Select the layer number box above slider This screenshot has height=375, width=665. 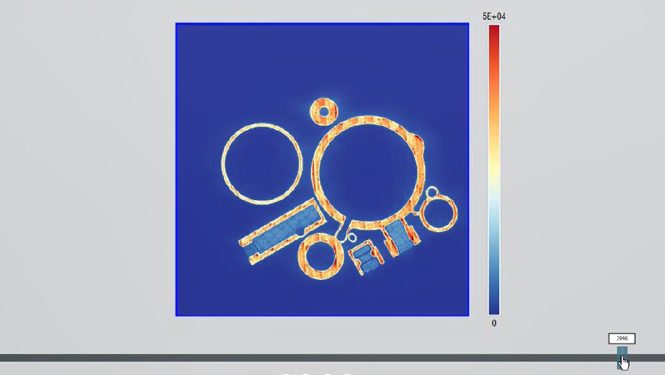(x=622, y=339)
